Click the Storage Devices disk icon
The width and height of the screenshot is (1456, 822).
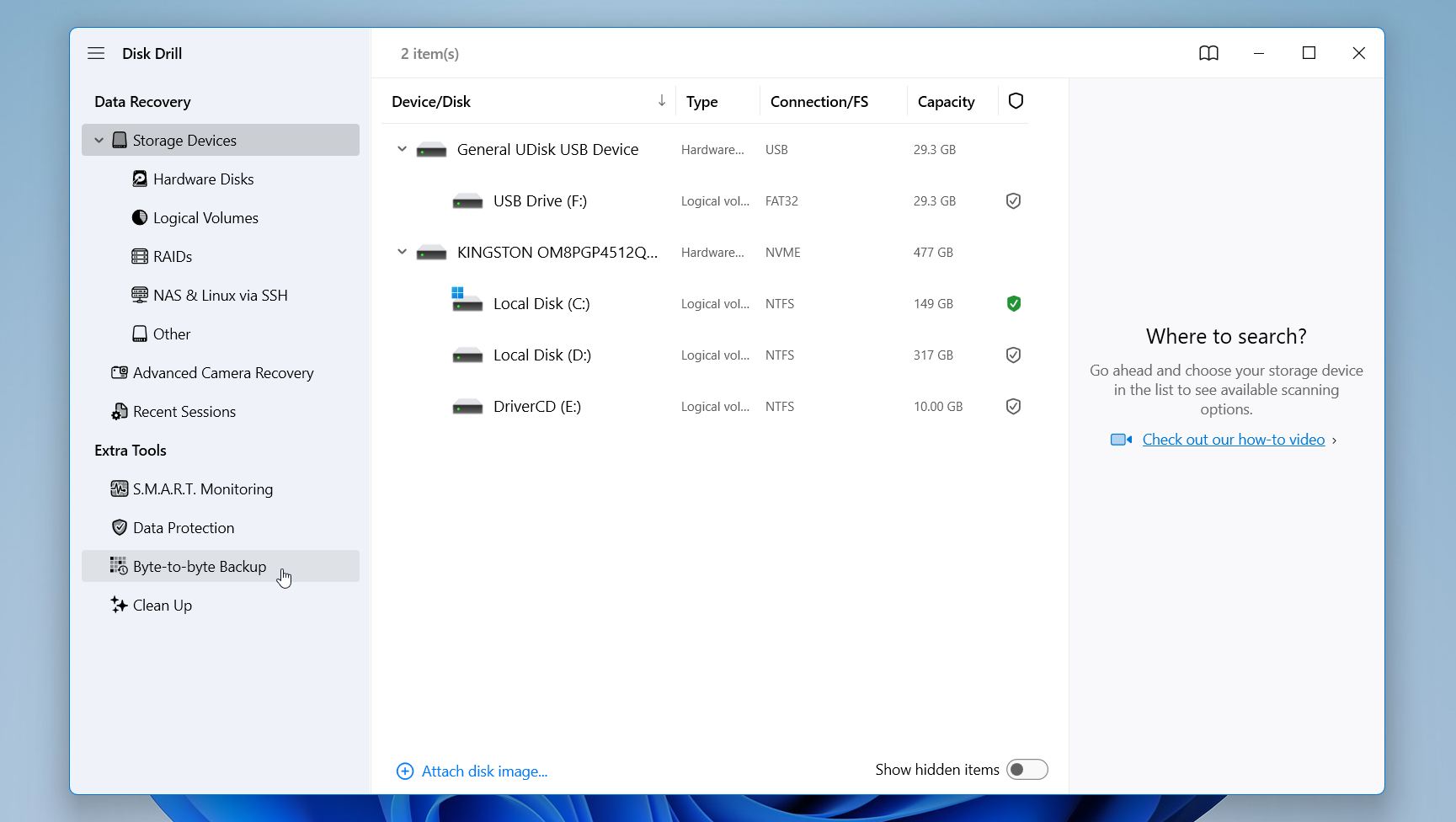pyautogui.click(x=120, y=140)
